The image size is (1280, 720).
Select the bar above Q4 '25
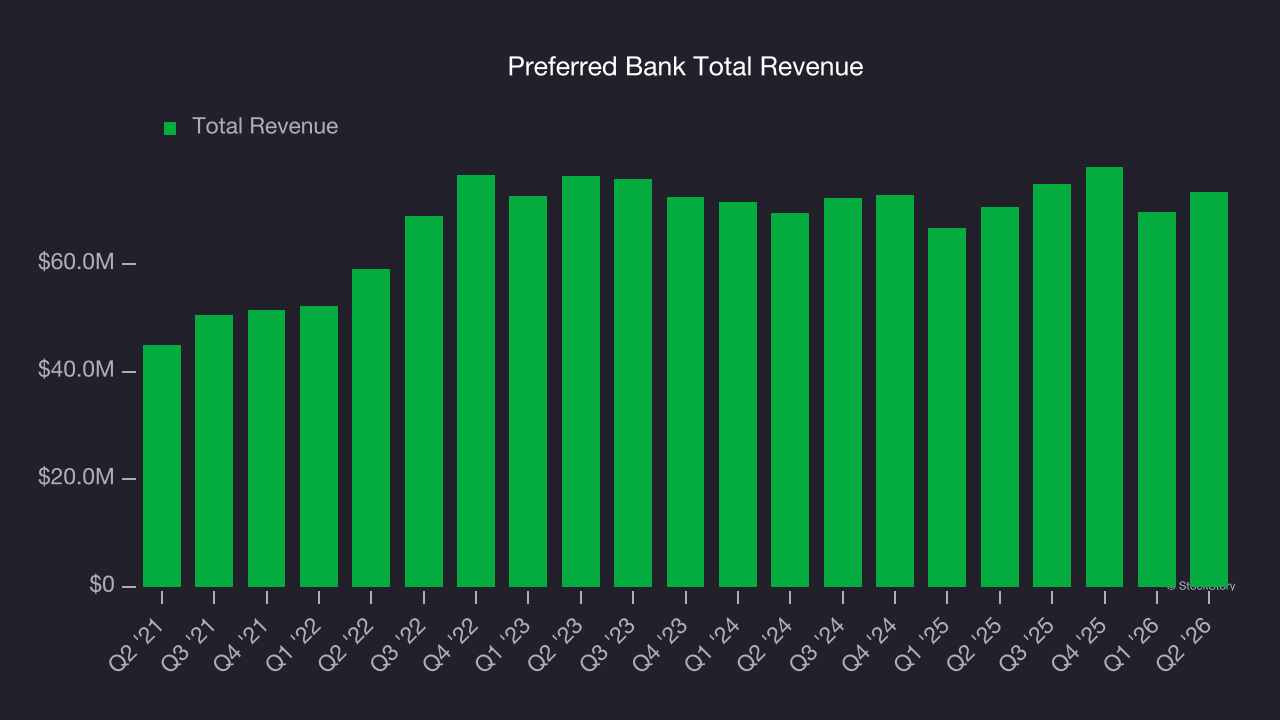point(1105,377)
